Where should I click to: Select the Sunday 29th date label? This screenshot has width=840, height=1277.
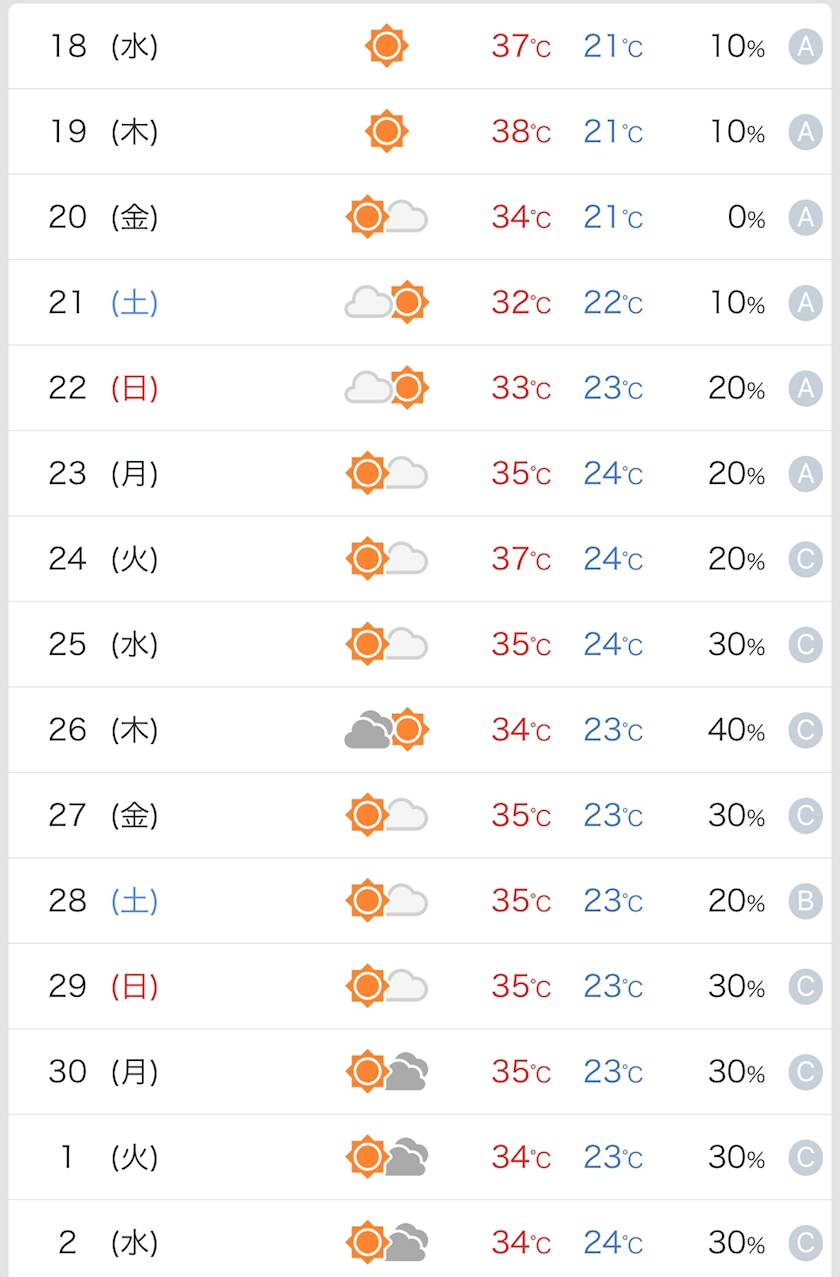[x=103, y=987]
